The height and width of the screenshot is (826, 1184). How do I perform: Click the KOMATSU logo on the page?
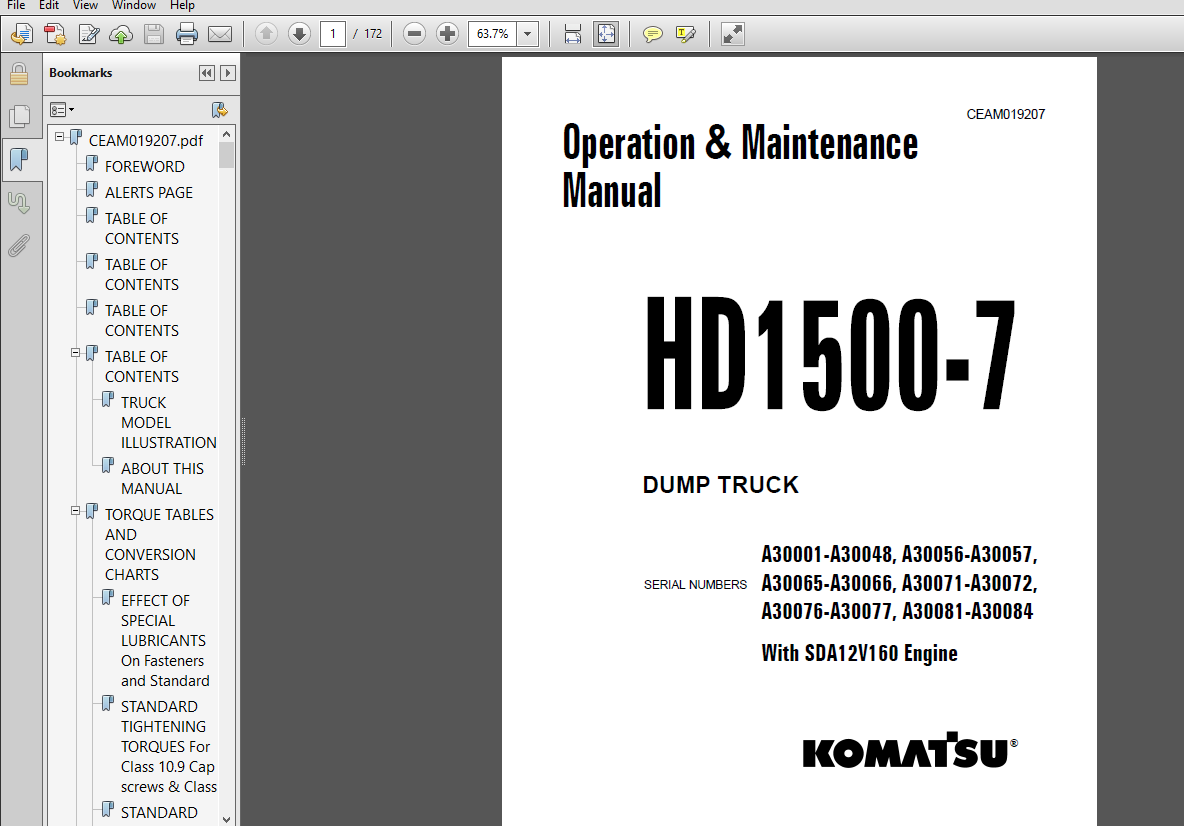(x=910, y=750)
